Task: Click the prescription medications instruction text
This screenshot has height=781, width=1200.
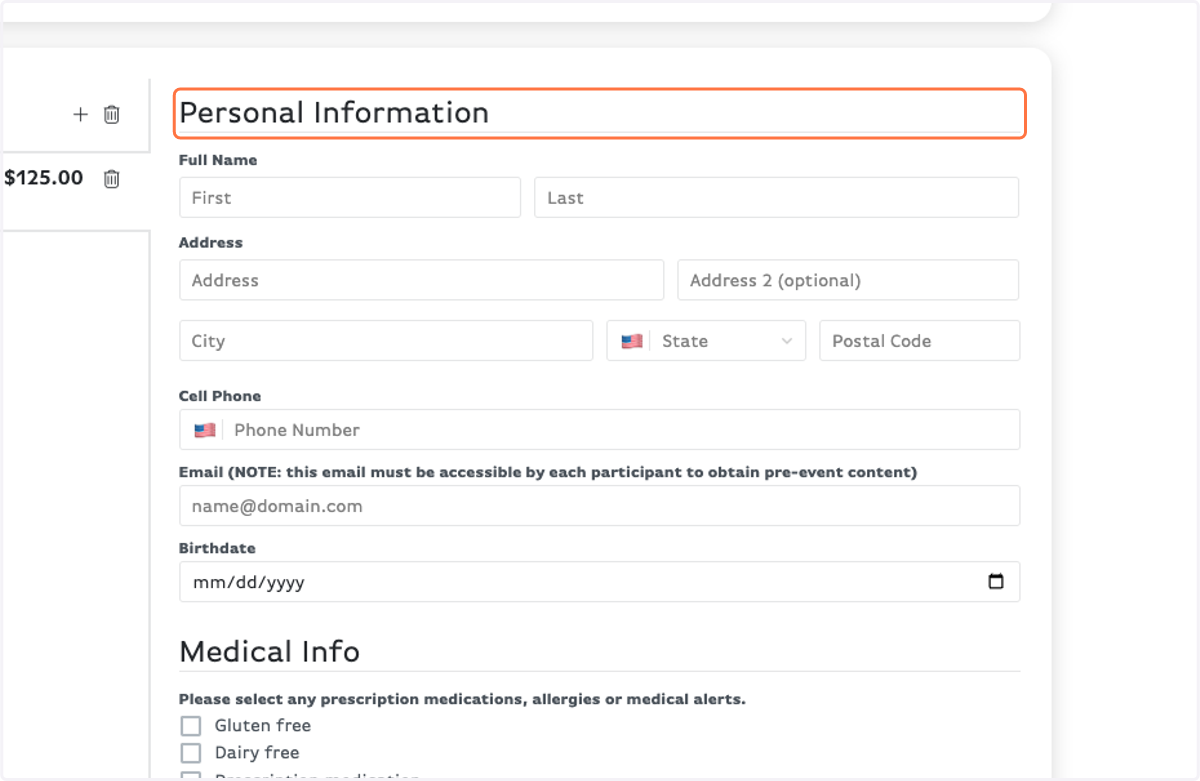Action: click(x=462, y=699)
